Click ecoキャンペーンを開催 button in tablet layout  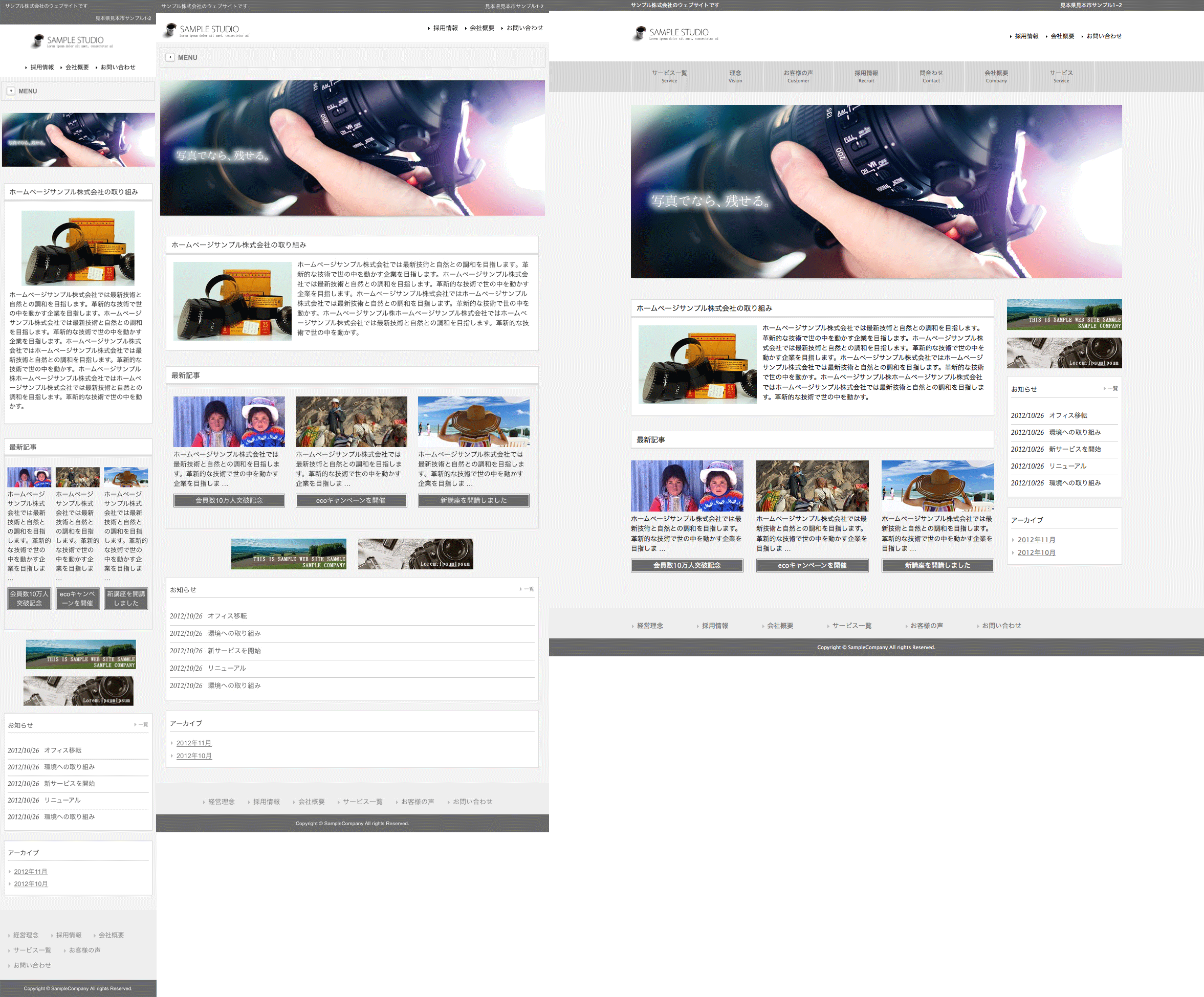pos(351,500)
